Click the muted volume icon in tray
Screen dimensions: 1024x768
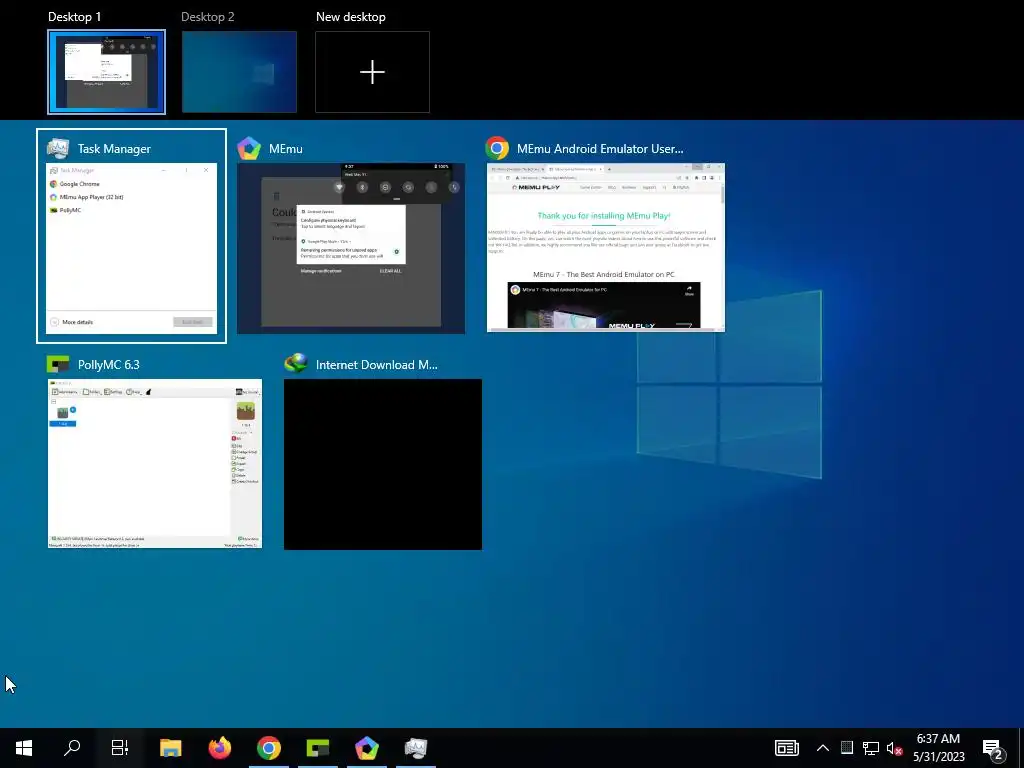click(895, 748)
